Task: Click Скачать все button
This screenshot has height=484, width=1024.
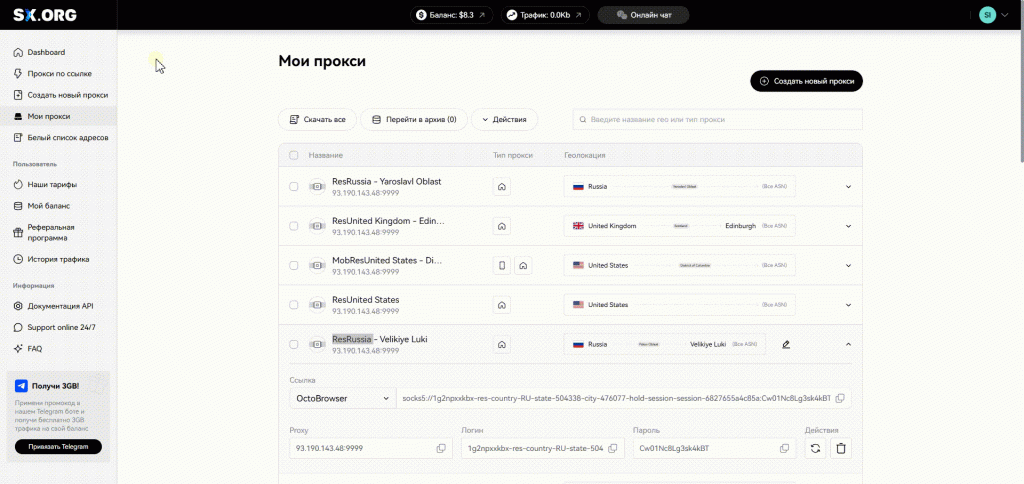Action: (x=317, y=120)
